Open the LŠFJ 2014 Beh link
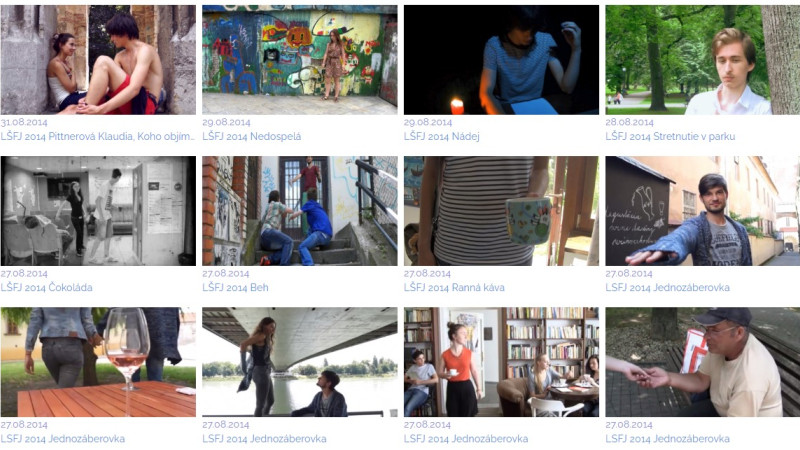800x450 pixels. coord(235,287)
